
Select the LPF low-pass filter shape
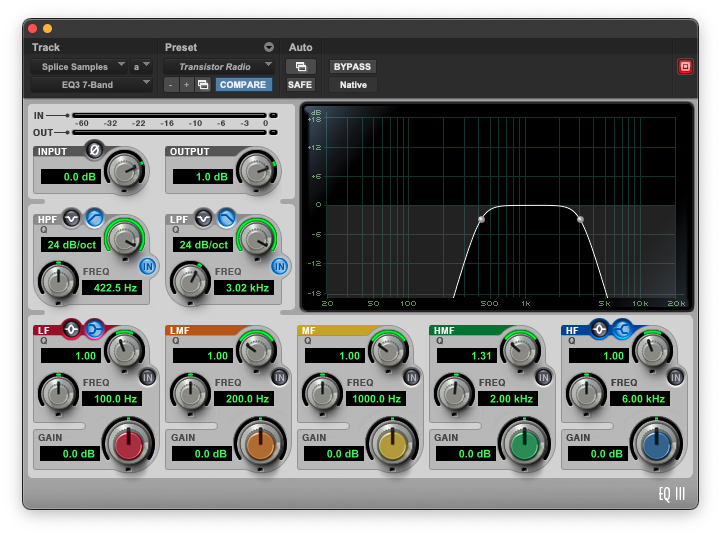click(226, 217)
